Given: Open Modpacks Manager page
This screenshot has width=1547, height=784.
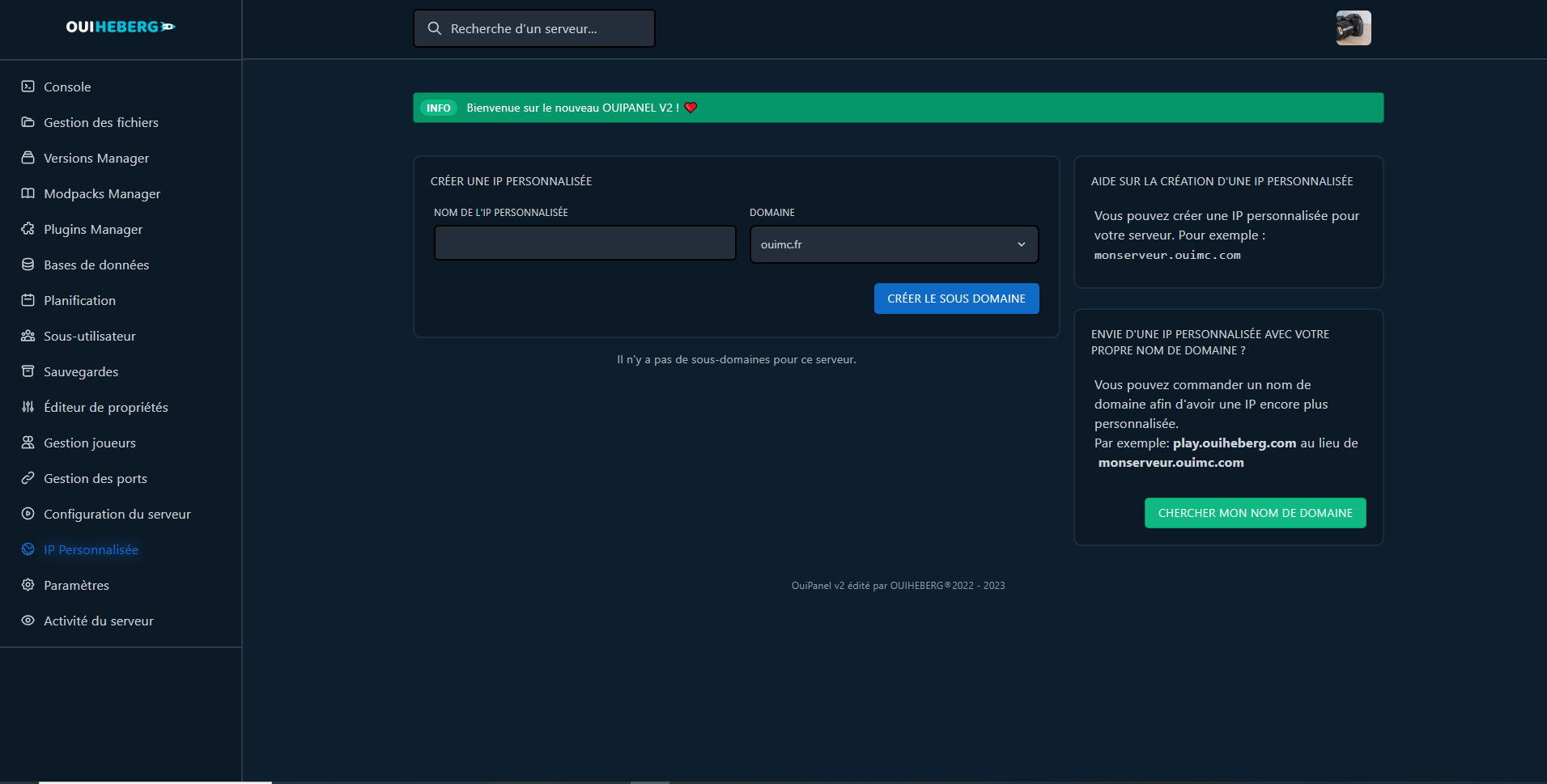Looking at the screenshot, I should [102, 193].
